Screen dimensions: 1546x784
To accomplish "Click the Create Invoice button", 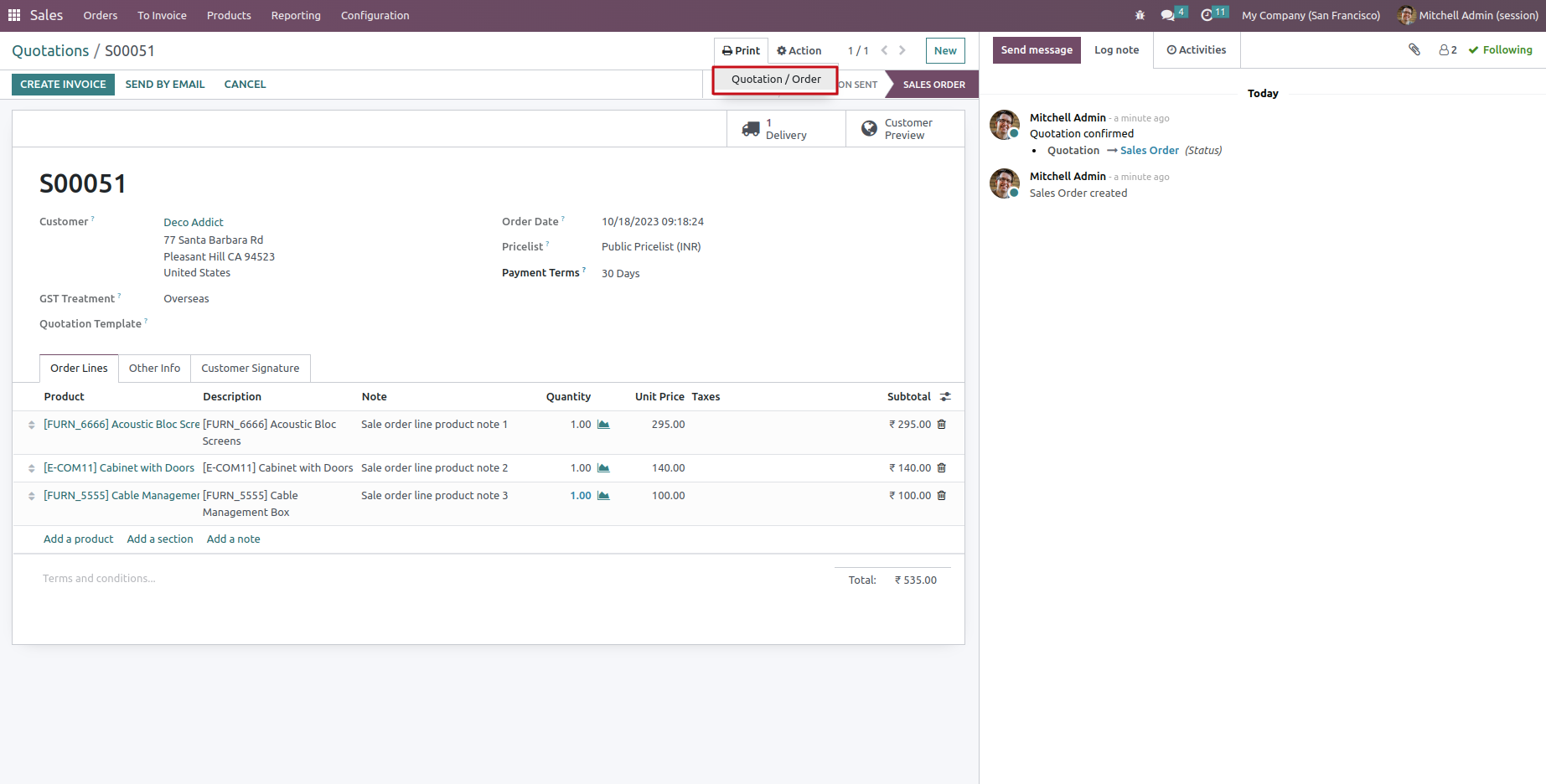I will pyautogui.click(x=63, y=85).
